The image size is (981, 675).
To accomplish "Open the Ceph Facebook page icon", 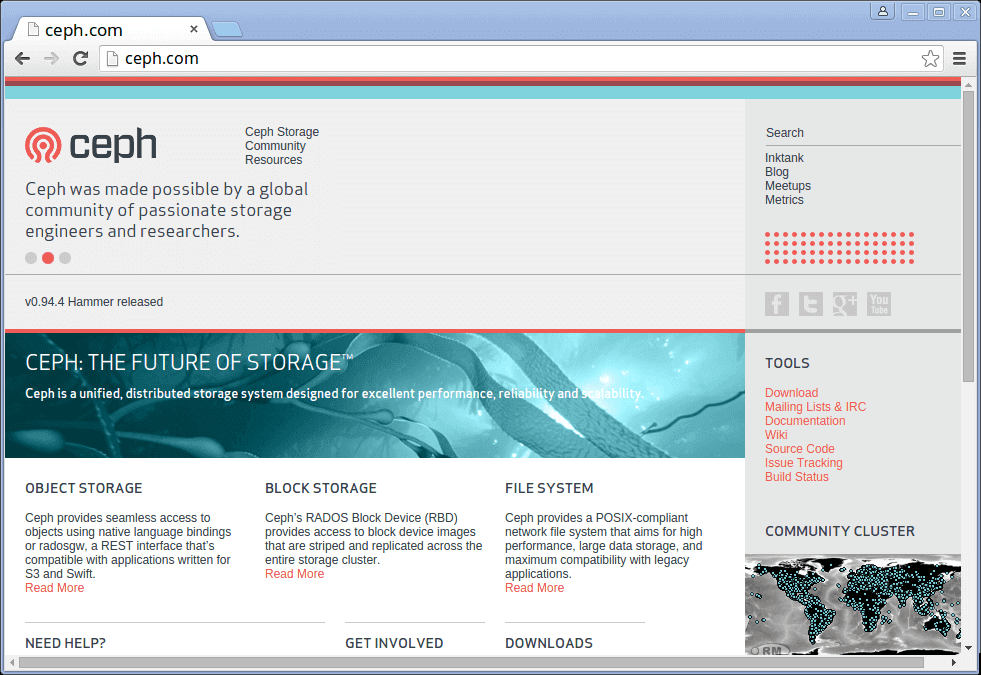I will (x=776, y=304).
